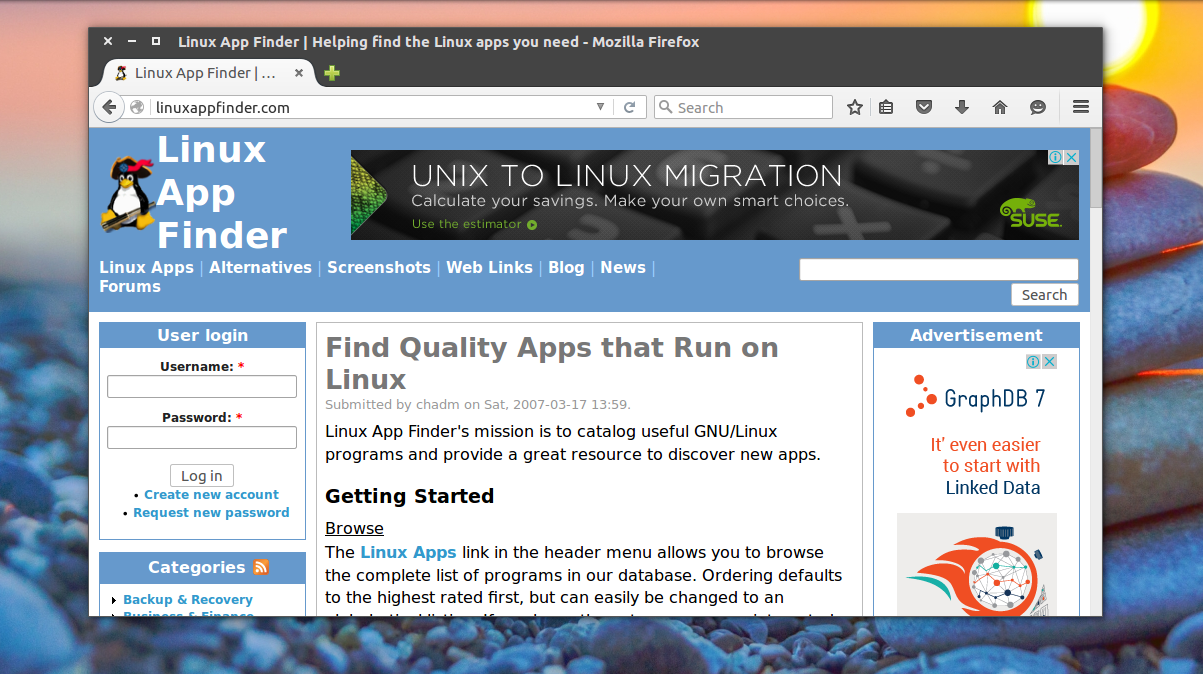Open the Screenshots menu link

[378, 268]
